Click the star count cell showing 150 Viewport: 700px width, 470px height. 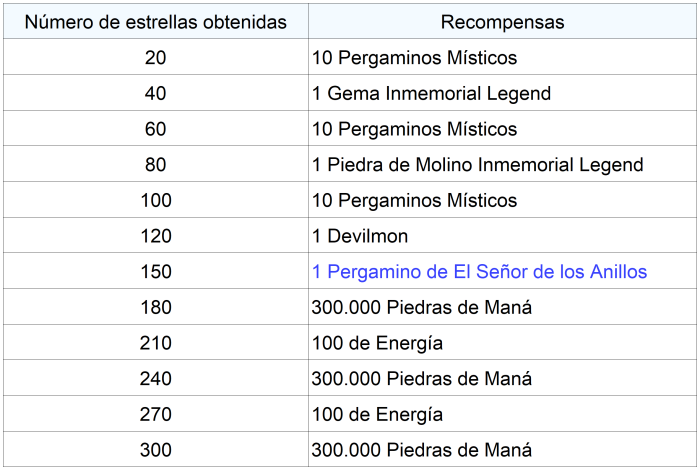coord(155,271)
